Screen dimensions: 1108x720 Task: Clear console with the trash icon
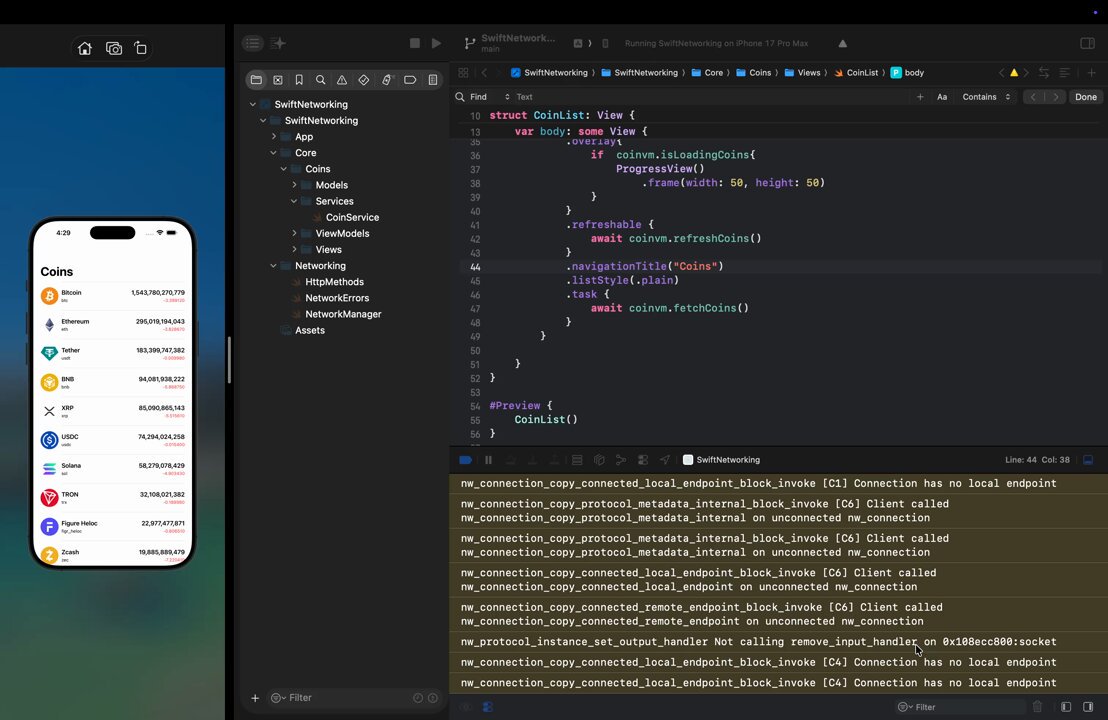(x=1037, y=707)
